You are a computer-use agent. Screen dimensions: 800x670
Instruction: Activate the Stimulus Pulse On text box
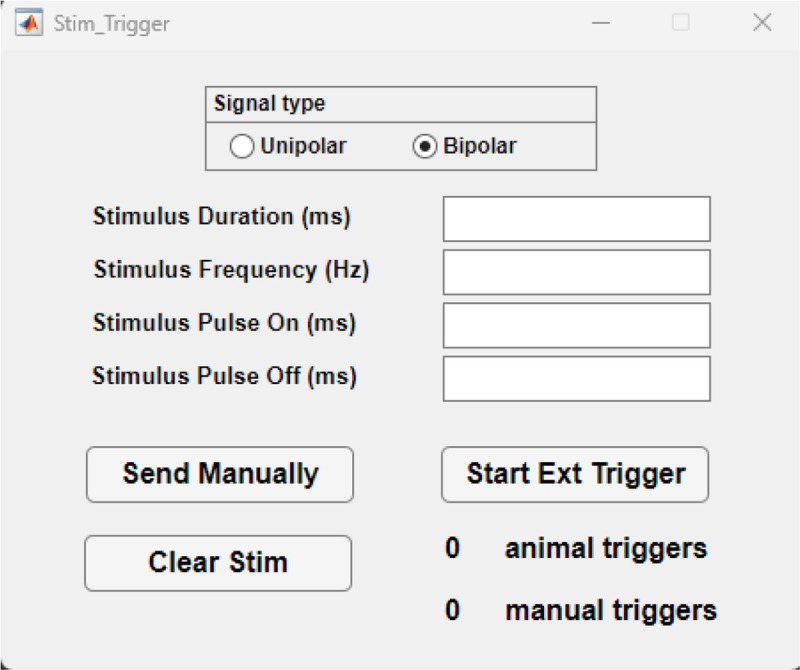click(576, 325)
